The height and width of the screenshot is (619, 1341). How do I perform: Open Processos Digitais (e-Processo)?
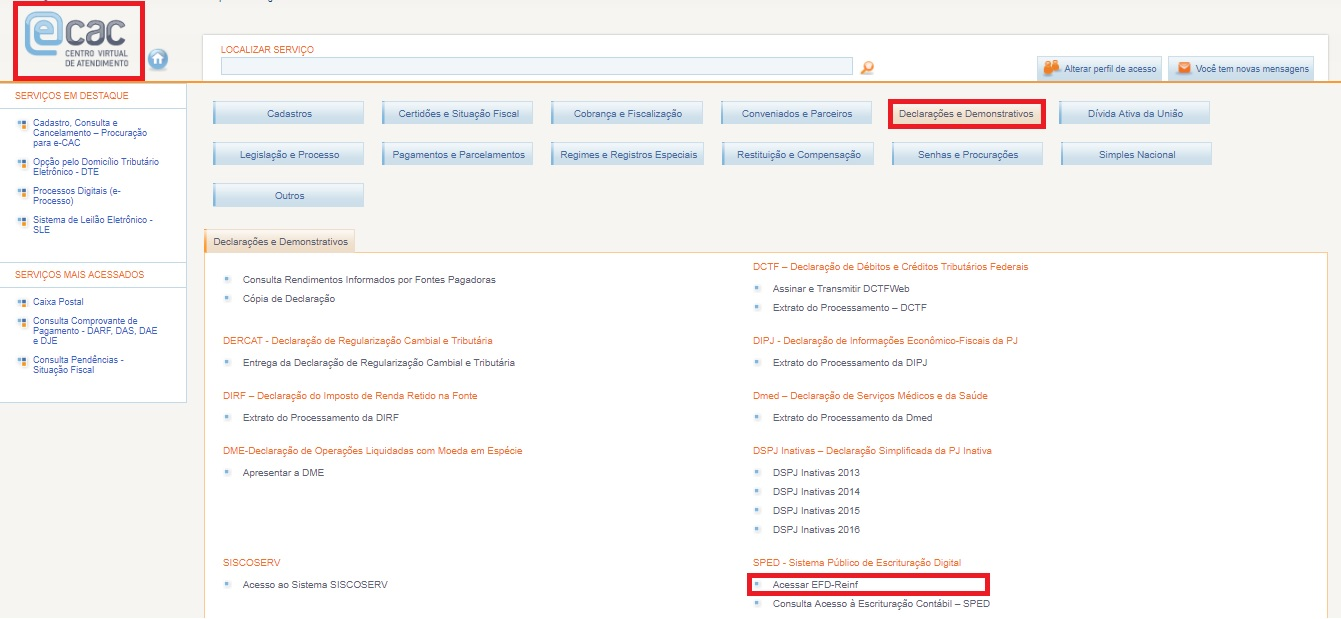point(77,195)
